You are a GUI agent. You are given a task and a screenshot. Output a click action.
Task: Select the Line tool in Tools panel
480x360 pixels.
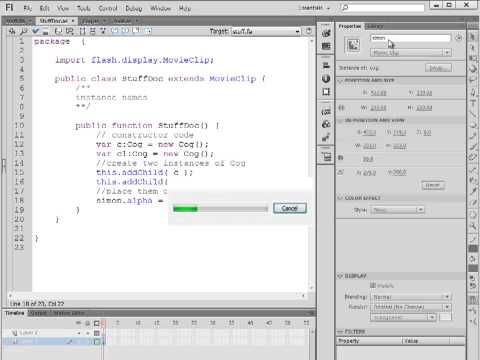point(472,114)
